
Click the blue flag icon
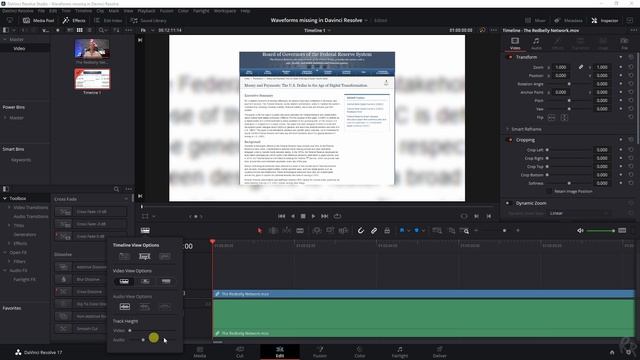coord(402,231)
